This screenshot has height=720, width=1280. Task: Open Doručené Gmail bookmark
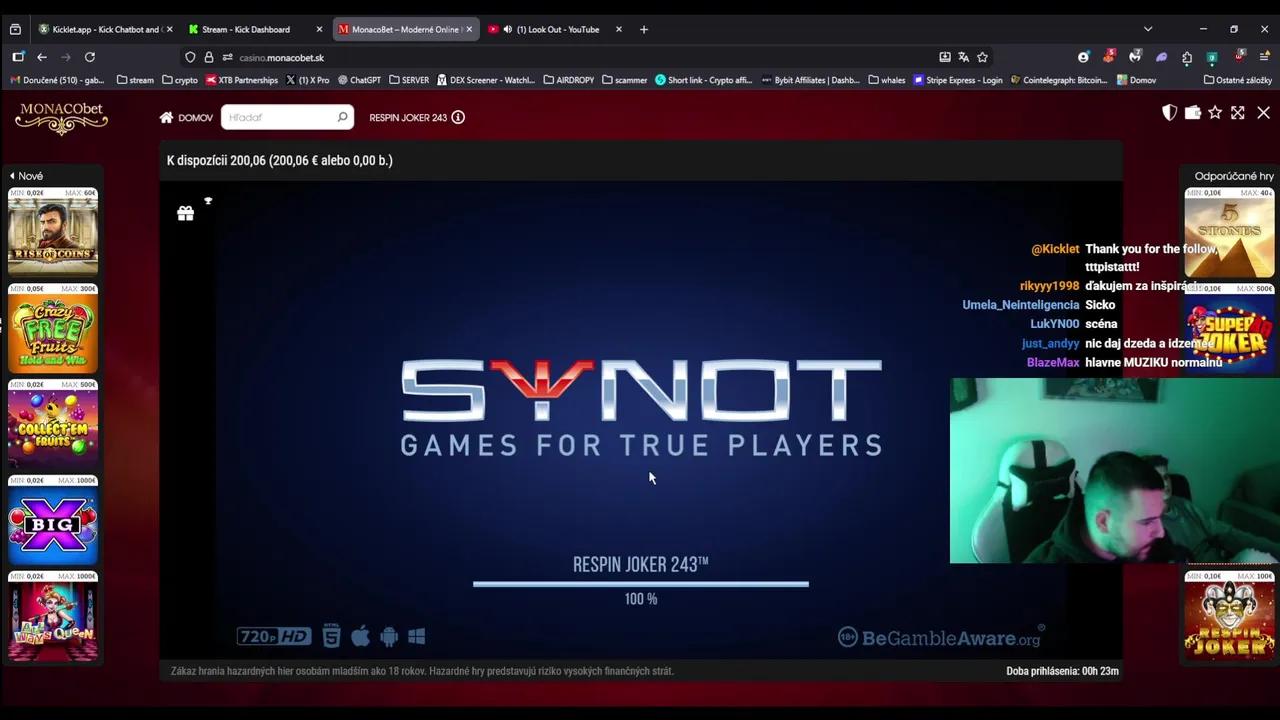tap(57, 80)
